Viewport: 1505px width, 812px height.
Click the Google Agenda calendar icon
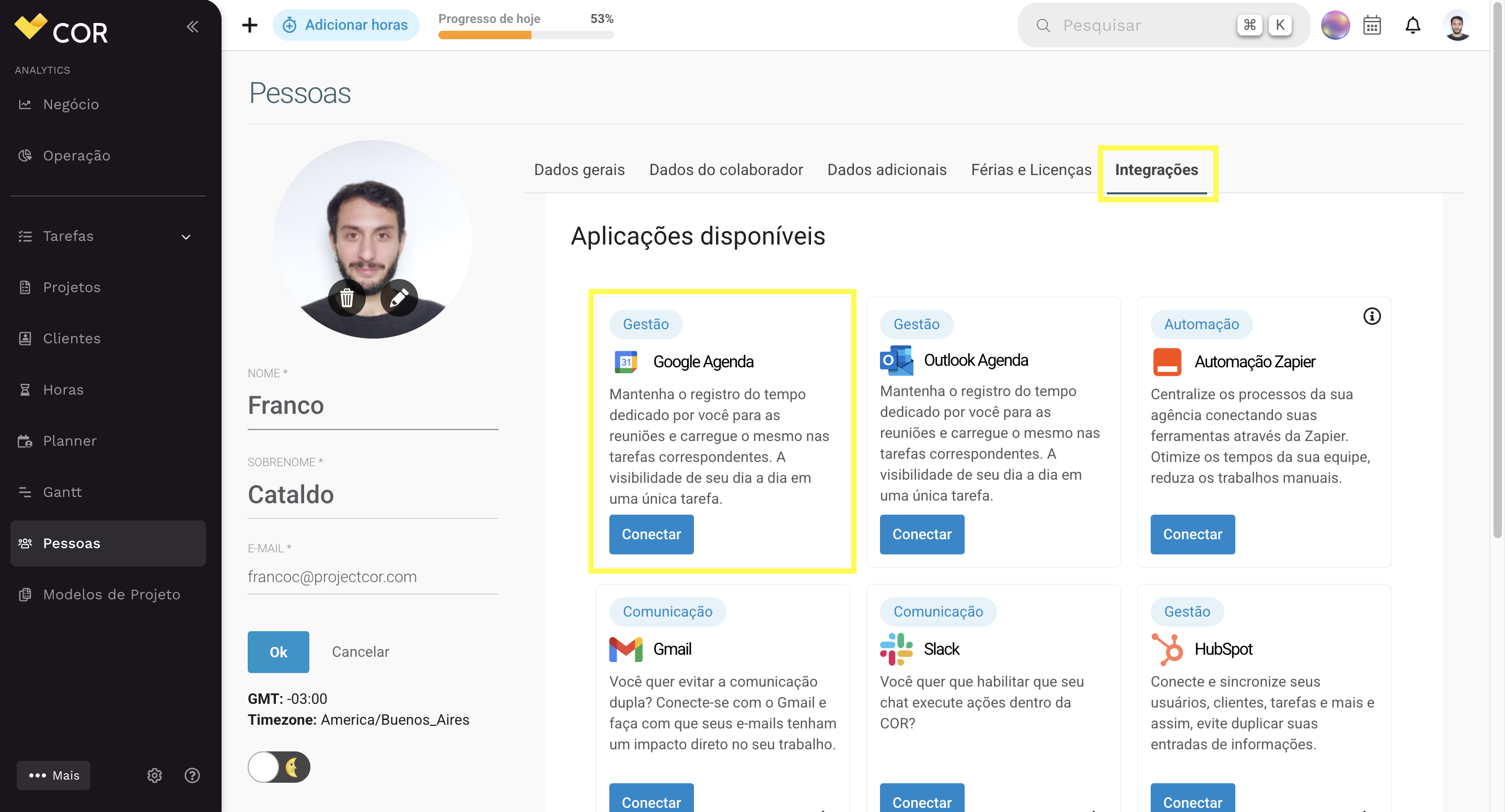[x=626, y=362]
